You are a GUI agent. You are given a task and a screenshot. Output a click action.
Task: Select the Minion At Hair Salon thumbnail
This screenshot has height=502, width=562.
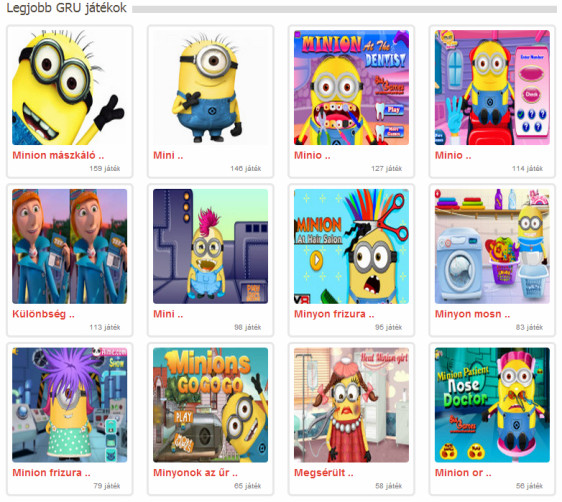pos(351,246)
